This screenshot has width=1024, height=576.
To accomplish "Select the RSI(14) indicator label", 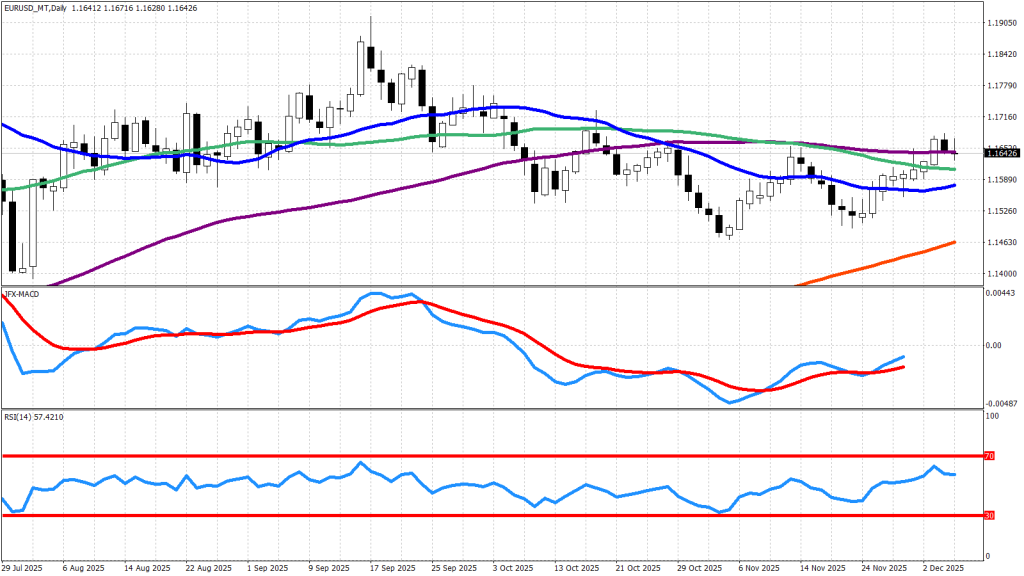I will tap(20, 416).
